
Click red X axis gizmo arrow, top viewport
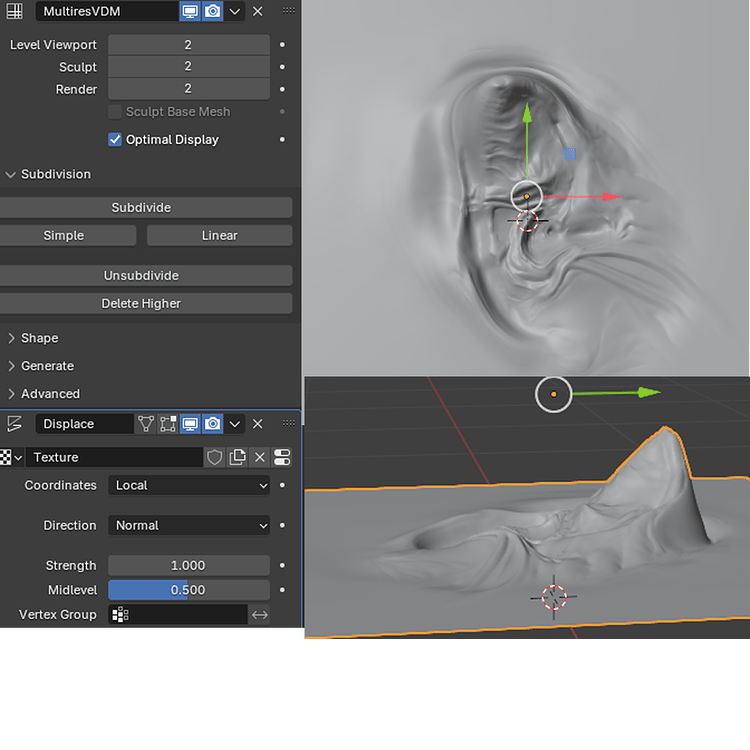click(x=610, y=197)
